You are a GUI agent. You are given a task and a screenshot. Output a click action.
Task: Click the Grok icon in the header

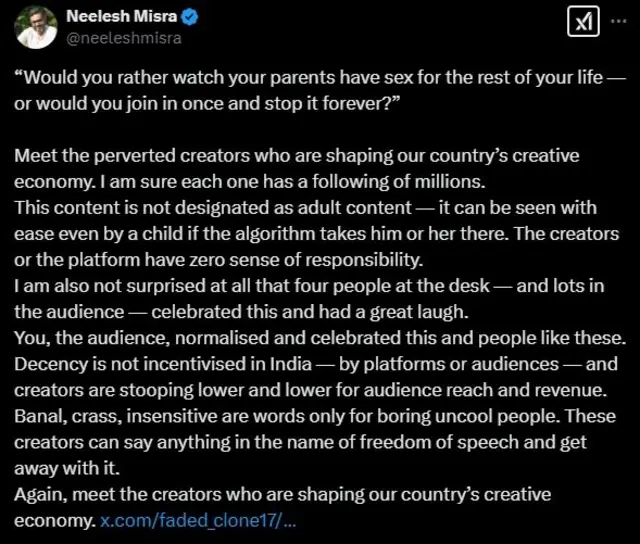click(583, 23)
